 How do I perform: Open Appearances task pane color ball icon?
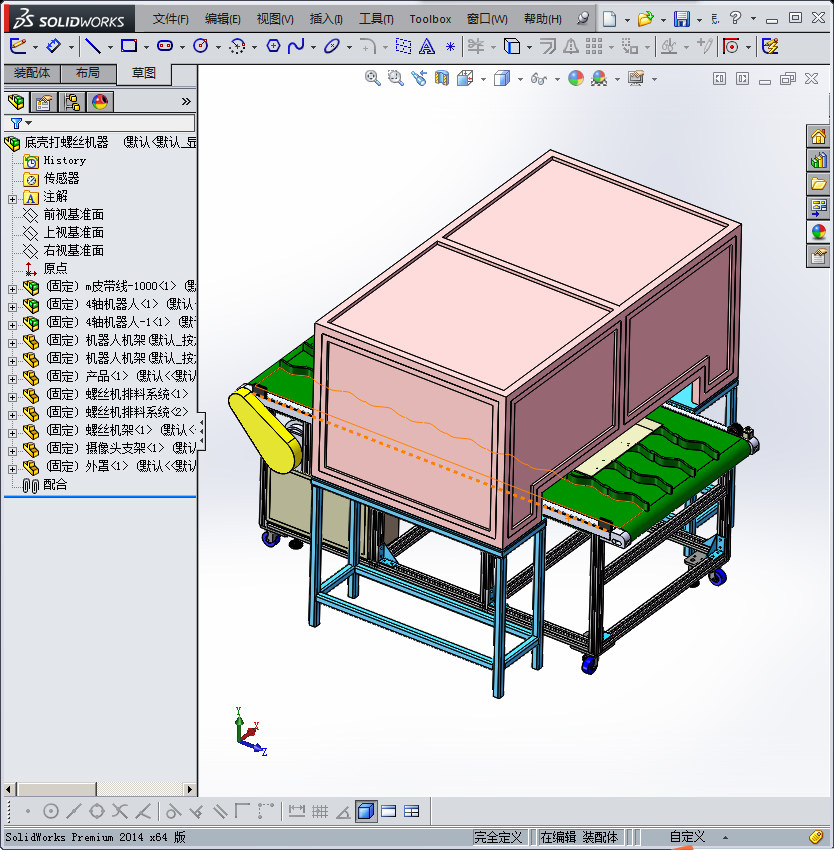(x=818, y=232)
